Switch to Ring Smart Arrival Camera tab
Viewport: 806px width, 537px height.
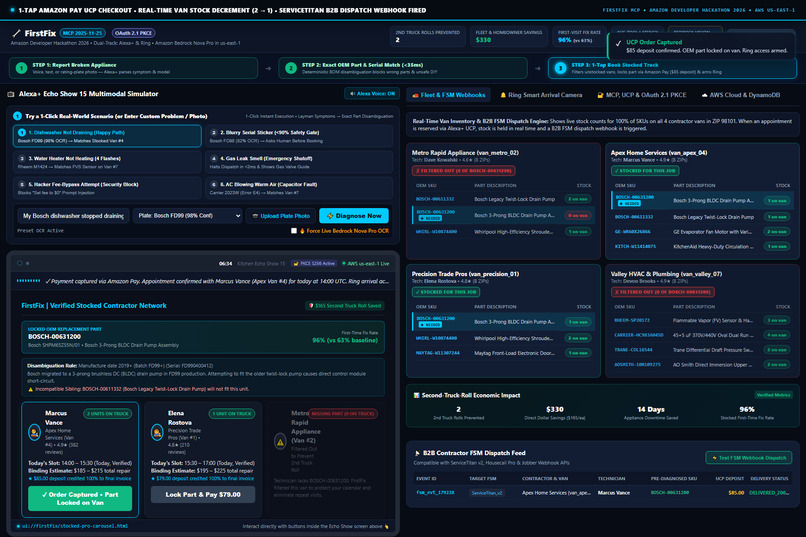pos(541,95)
